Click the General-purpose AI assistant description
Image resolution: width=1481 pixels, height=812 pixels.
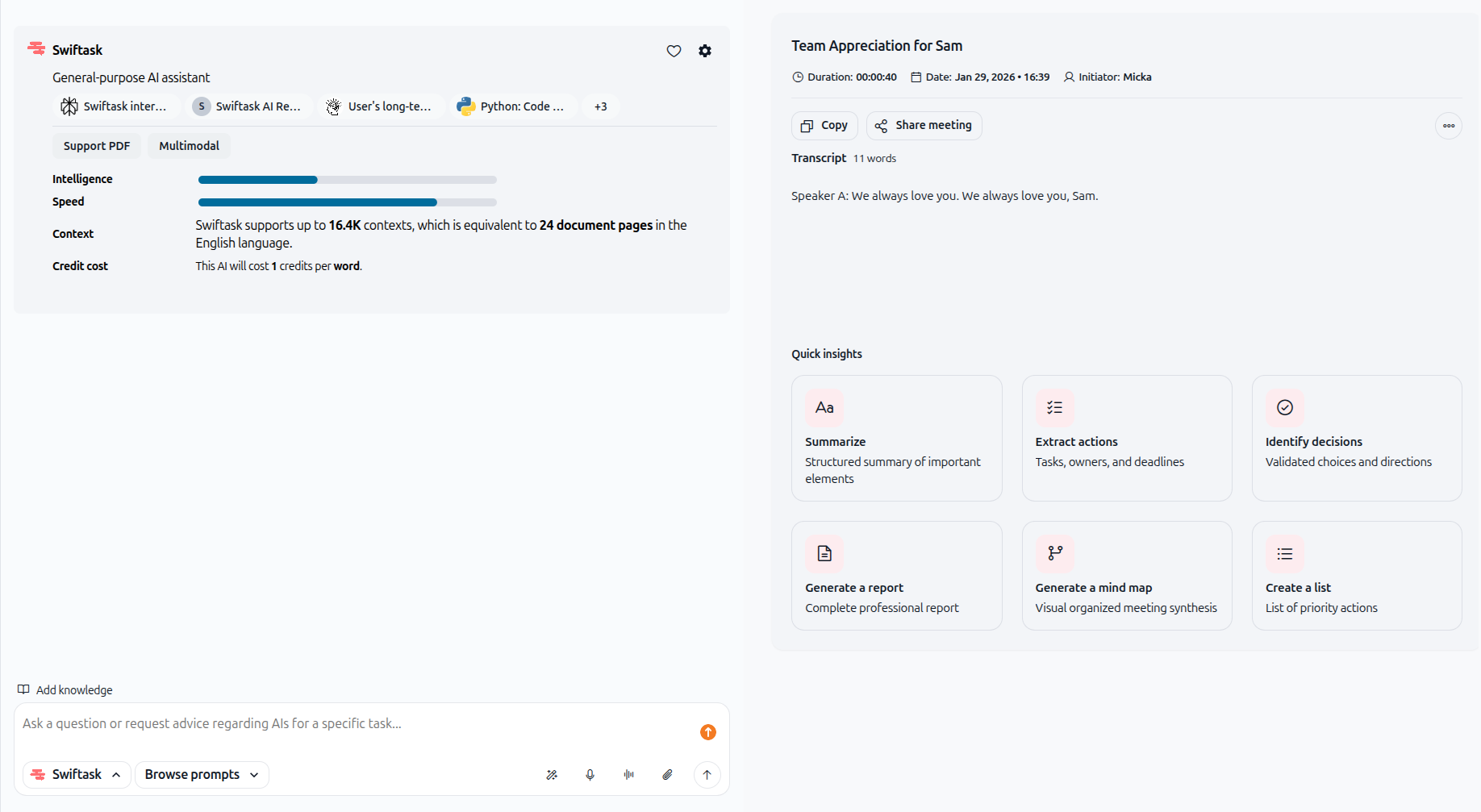pyautogui.click(x=131, y=77)
